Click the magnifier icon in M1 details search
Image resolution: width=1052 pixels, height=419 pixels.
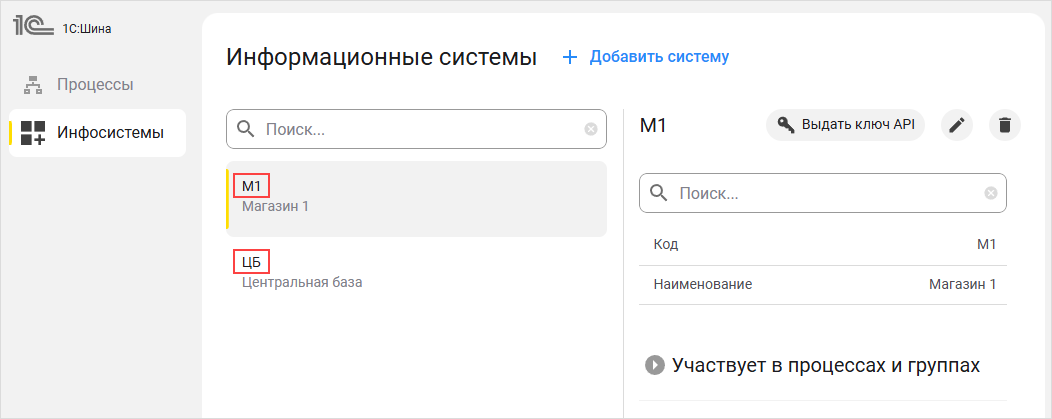(x=658, y=193)
